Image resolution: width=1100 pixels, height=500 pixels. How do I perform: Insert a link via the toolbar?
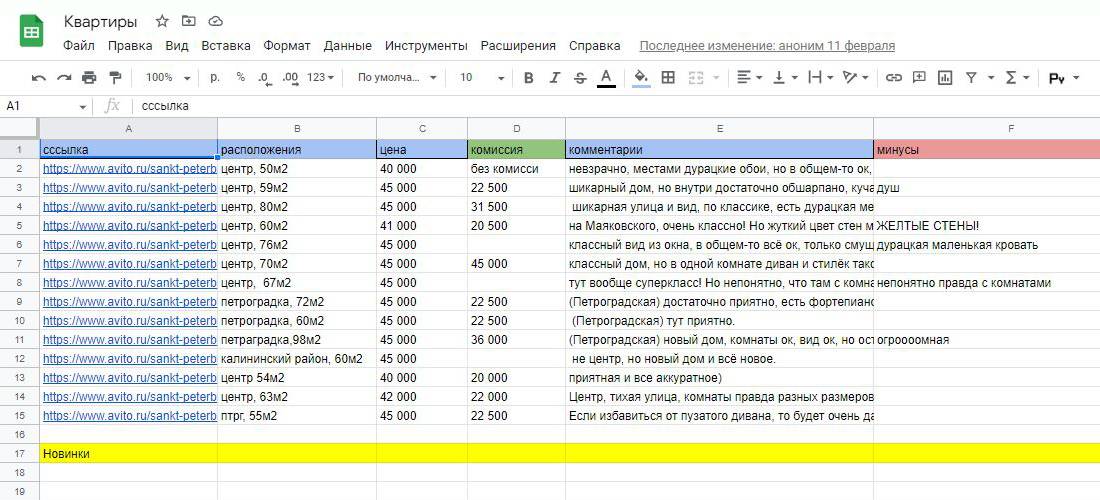point(893,77)
